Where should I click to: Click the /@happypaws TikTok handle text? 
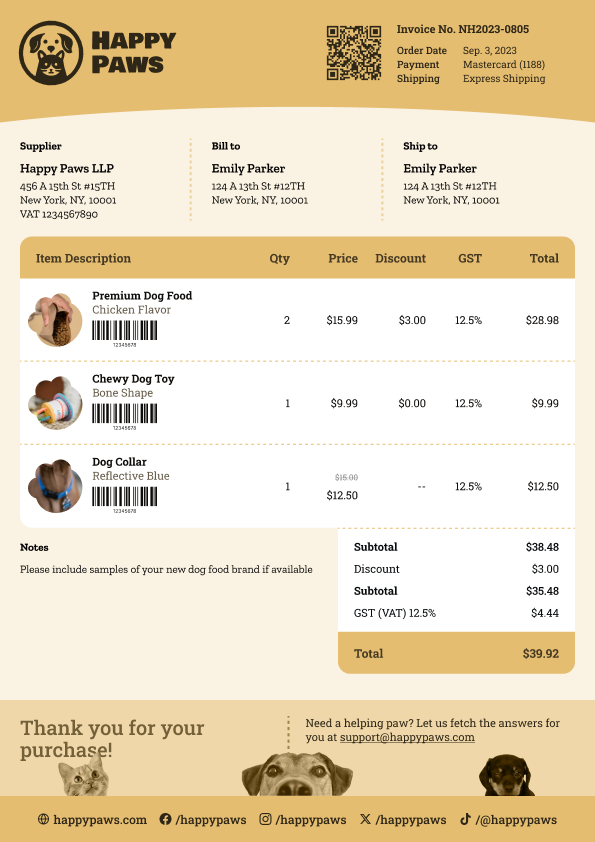pos(516,820)
